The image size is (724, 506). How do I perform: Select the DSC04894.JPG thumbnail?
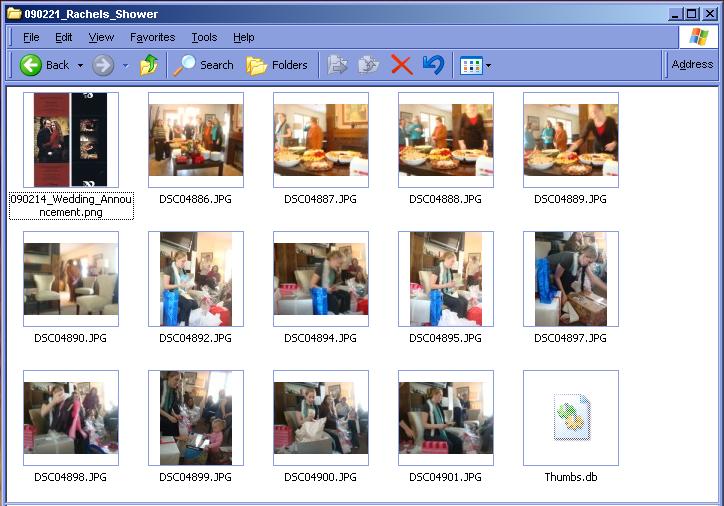pyautogui.click(x=321, y=279)
